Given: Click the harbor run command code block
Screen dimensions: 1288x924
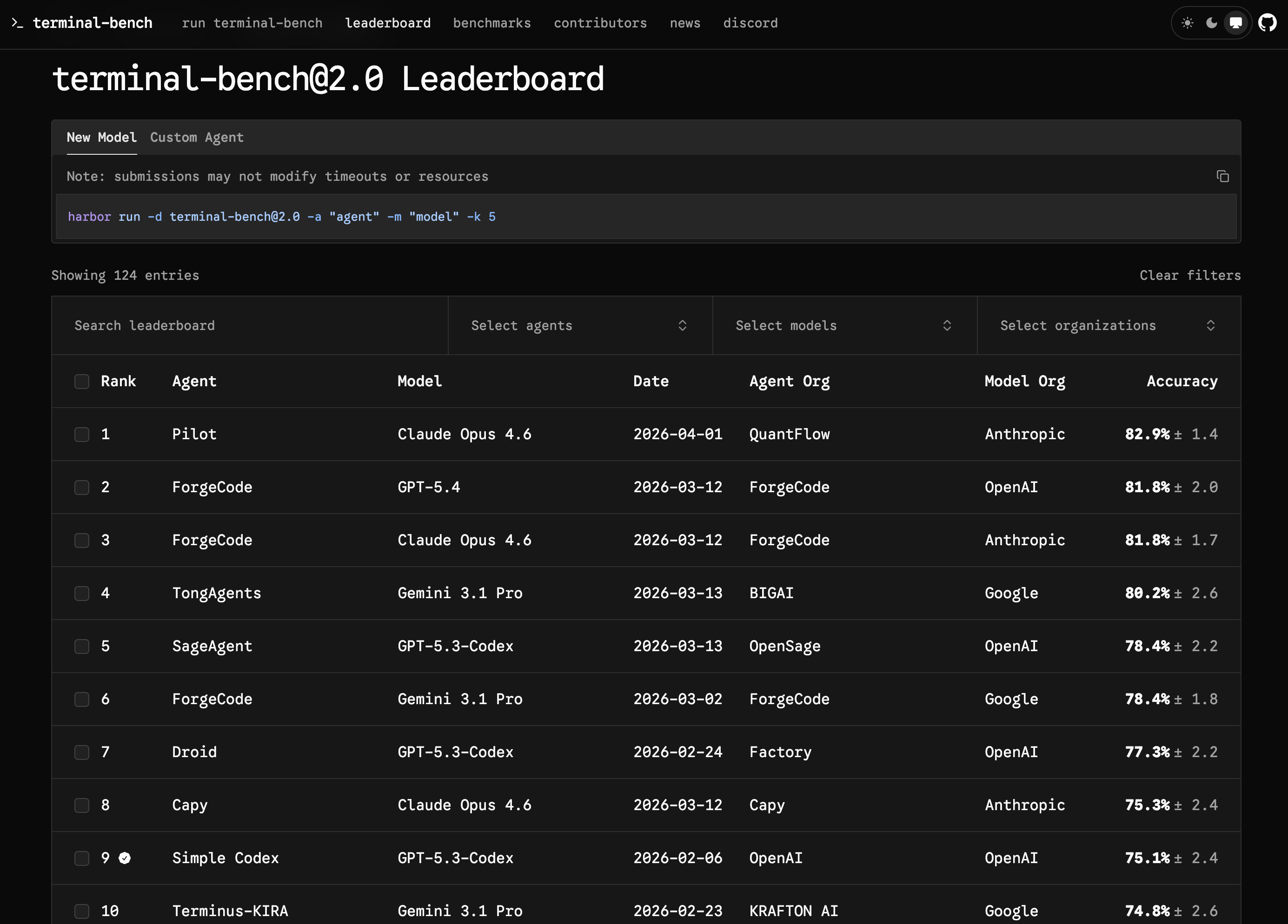Looking at the screenshot, I should [646, 217].
